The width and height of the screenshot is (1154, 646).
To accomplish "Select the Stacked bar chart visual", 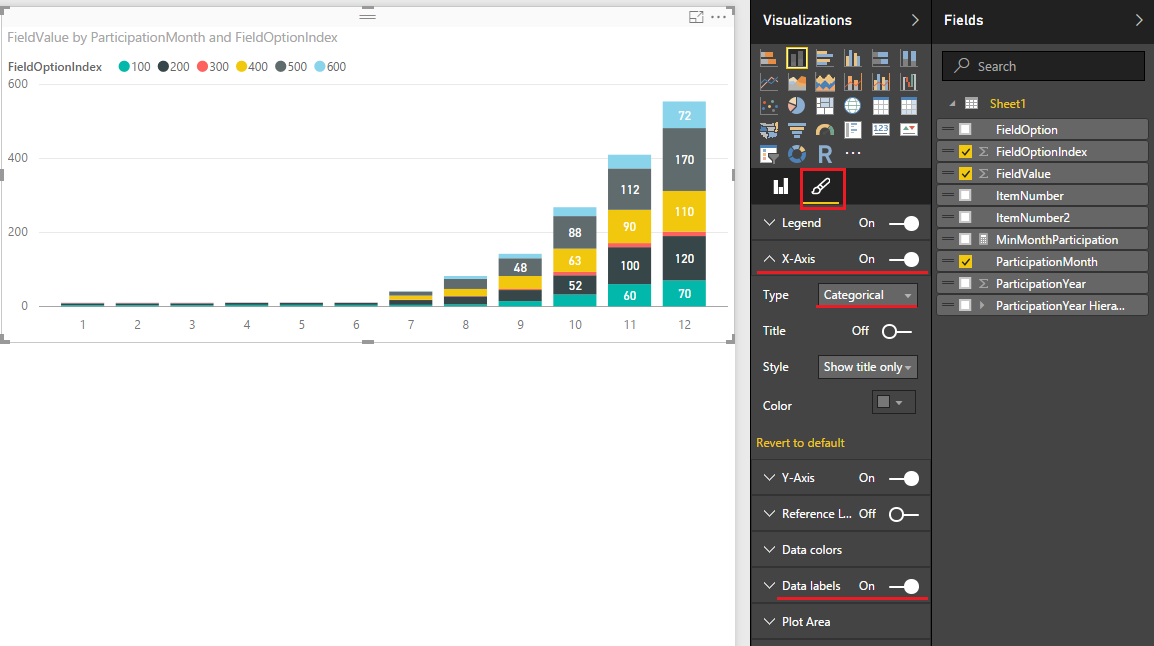I will pyautogui.click(x=768, y=58).
